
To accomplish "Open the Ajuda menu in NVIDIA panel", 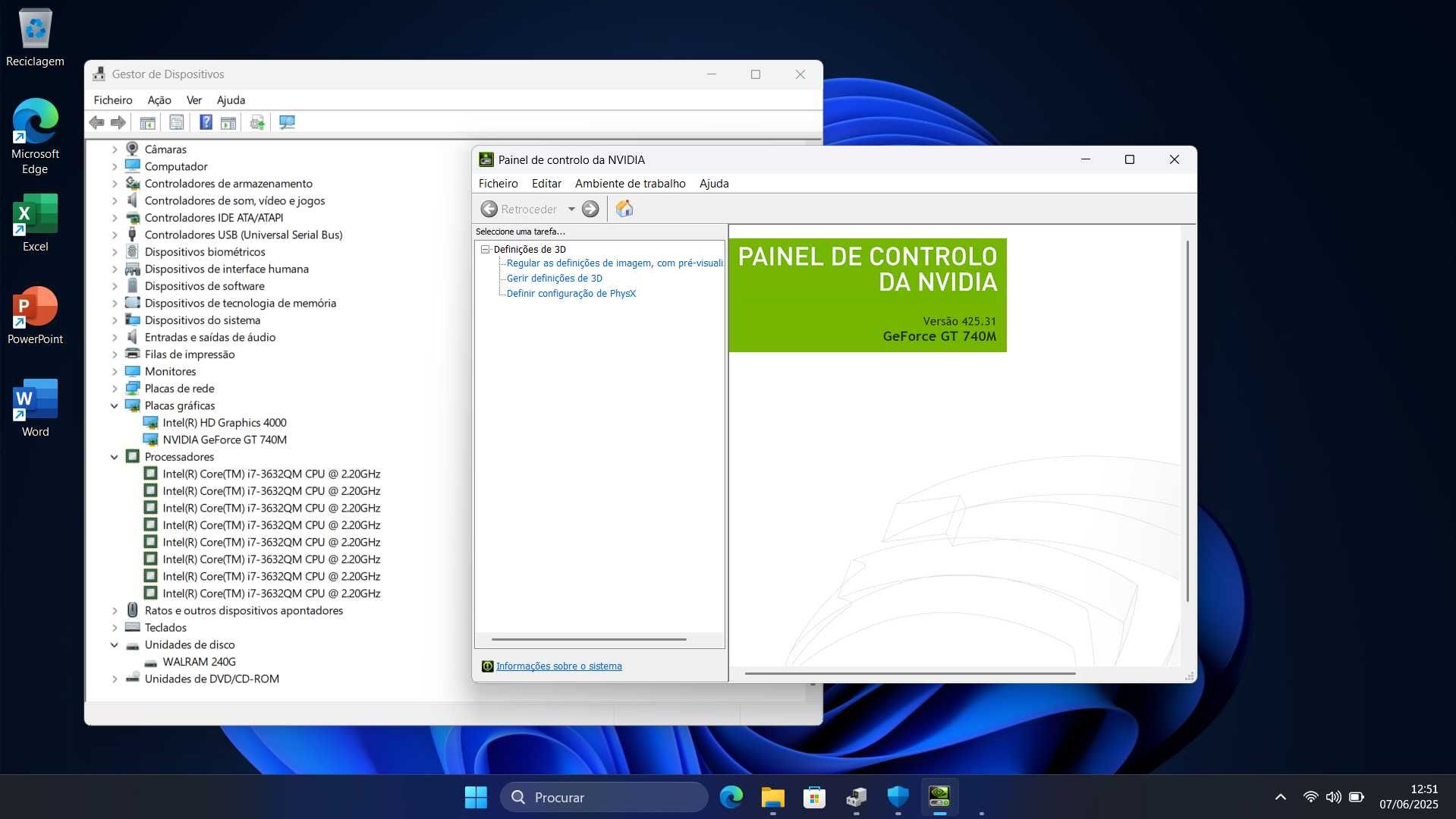I will pos(714,184).
